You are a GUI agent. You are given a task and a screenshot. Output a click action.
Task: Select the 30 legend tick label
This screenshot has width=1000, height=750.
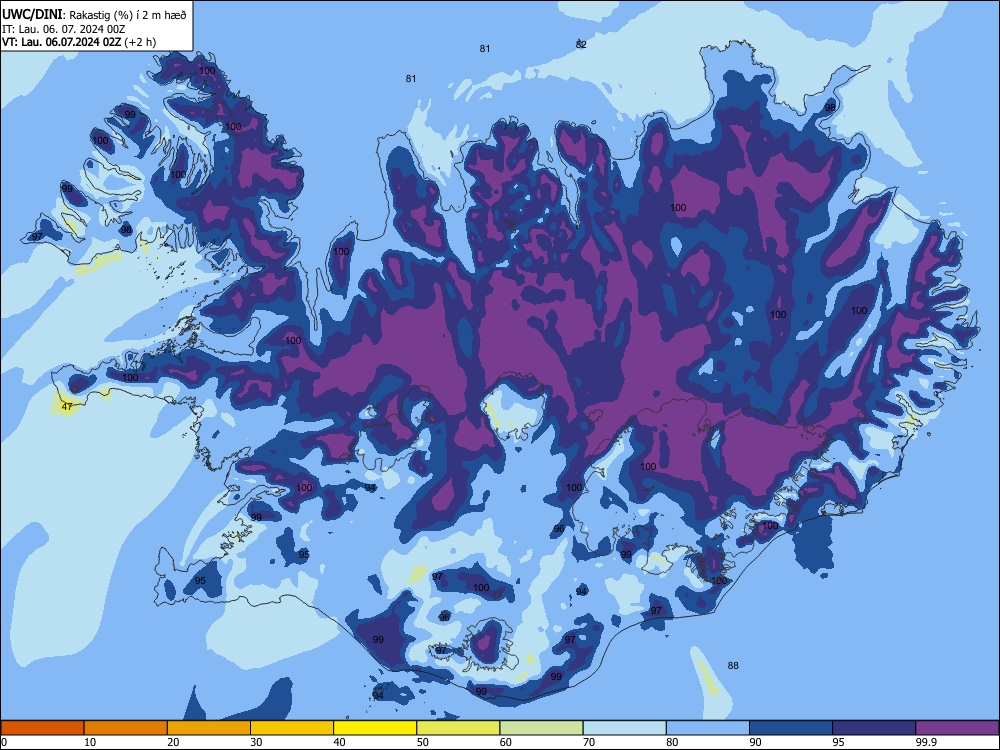tap(256, 742)
